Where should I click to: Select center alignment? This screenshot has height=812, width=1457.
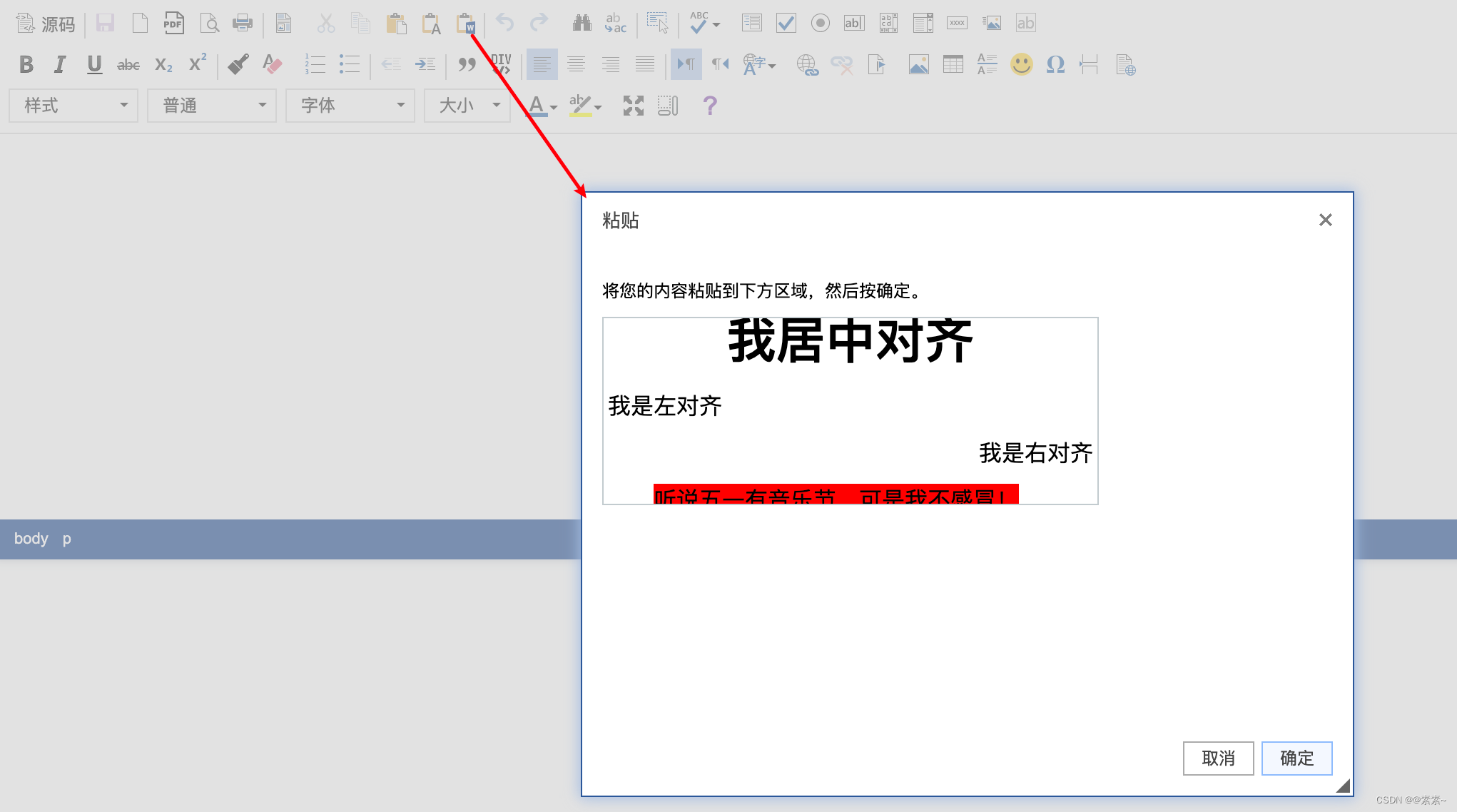pyautogui.click(x=576, y=65)
